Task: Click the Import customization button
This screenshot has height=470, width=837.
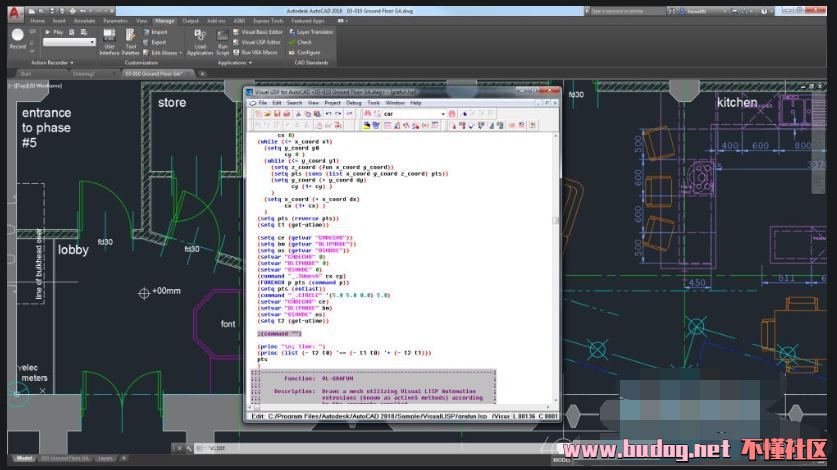Action: [158, 32]
